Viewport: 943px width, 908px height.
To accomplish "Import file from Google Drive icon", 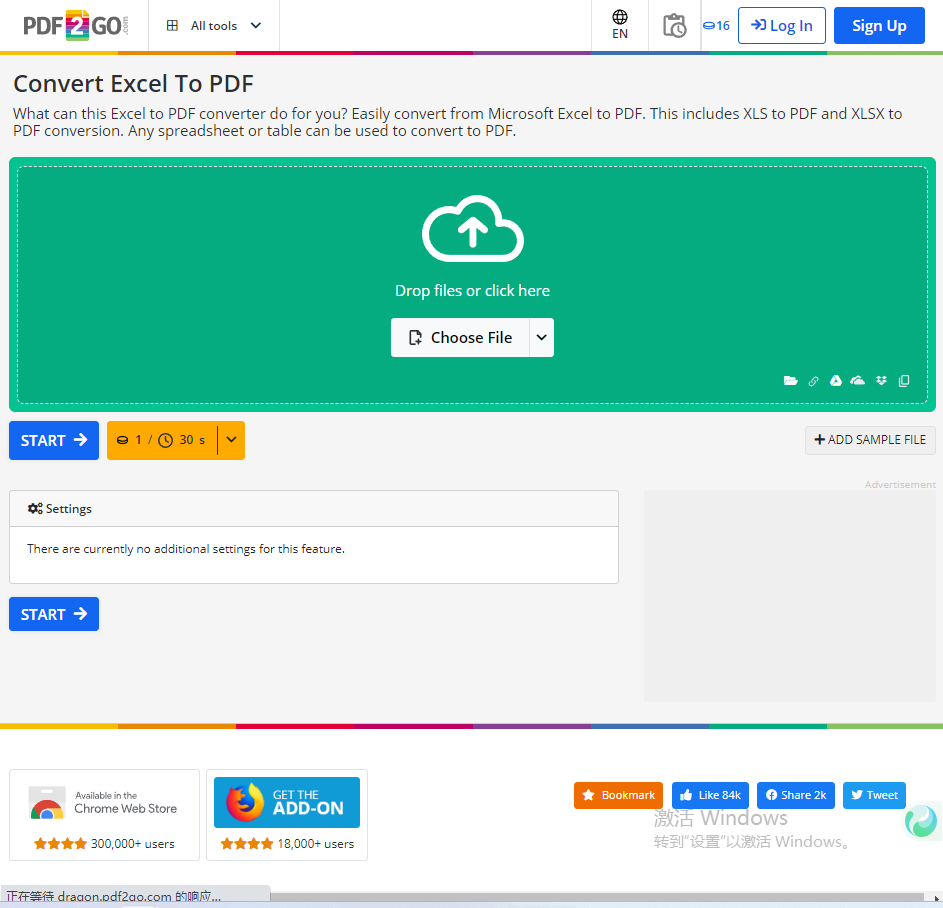I will click(x=835, y=381).
